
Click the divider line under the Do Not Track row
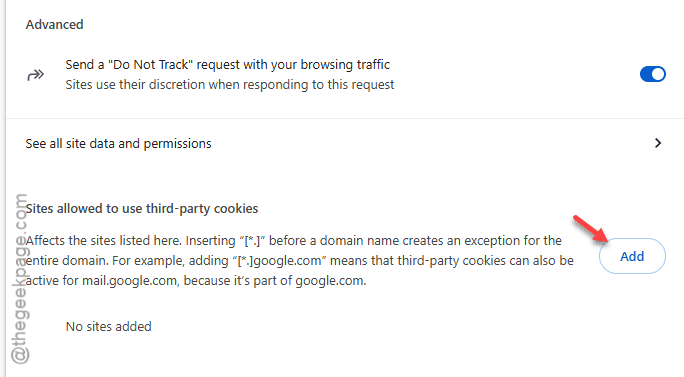tap(345, 118)
